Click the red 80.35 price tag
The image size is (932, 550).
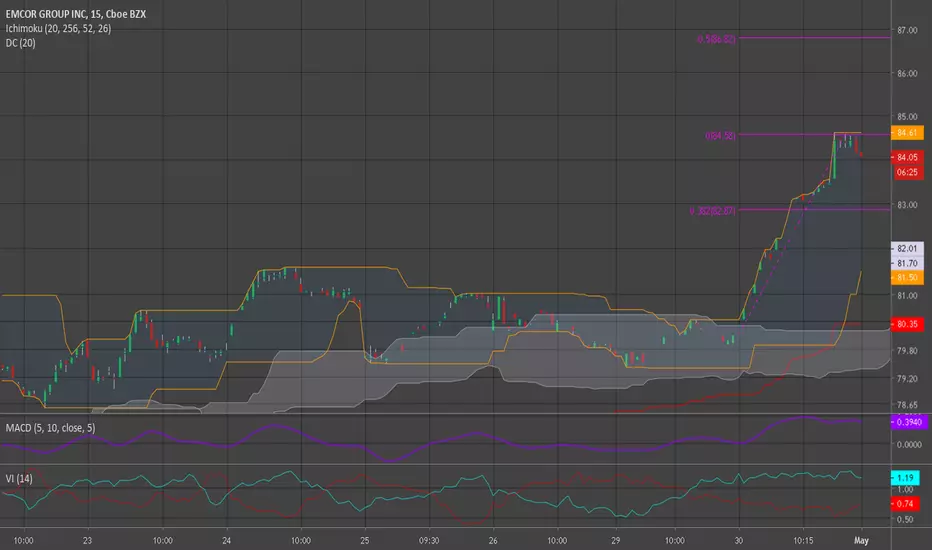coord(907,324)
